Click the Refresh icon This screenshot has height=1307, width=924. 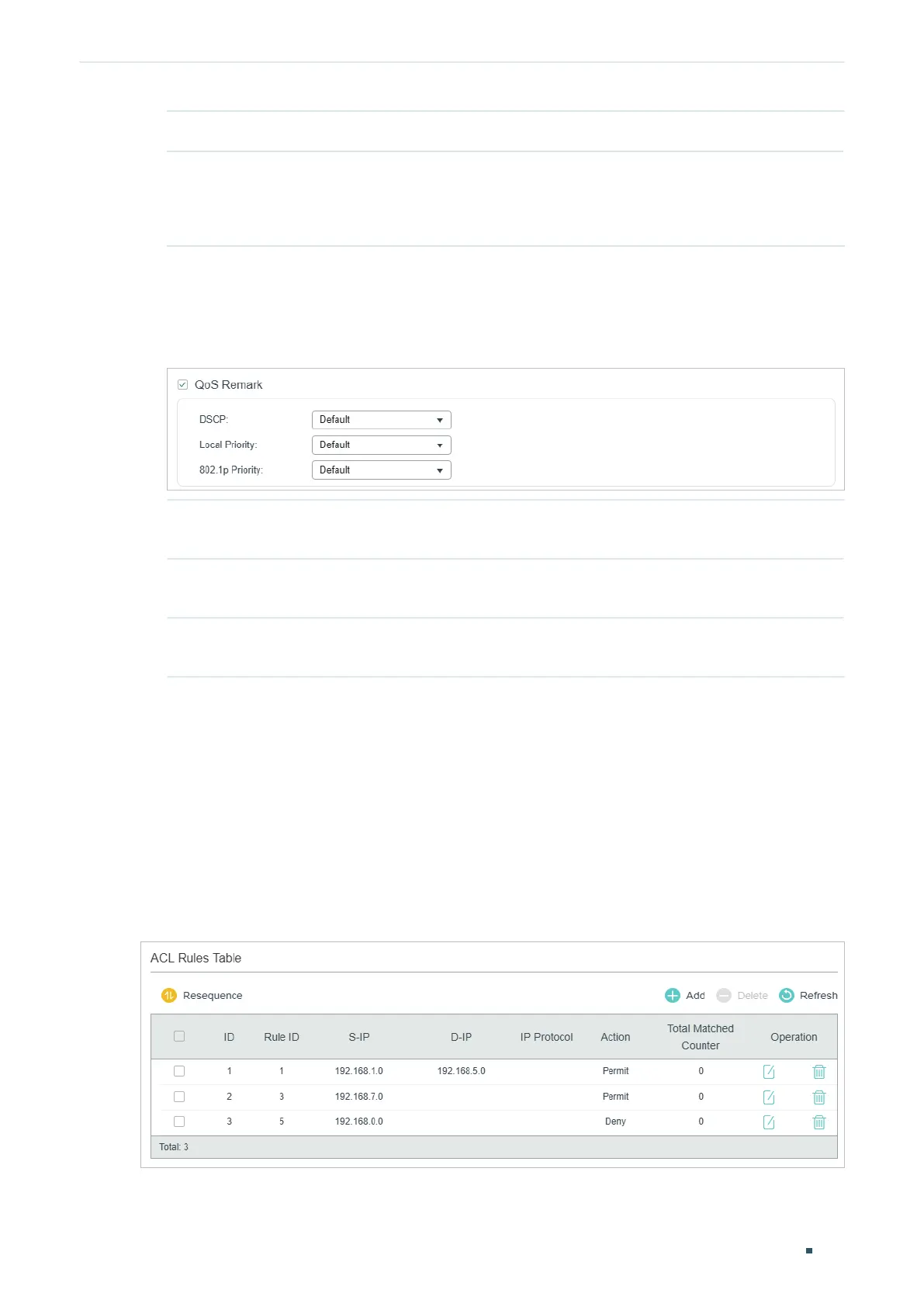click(787, 995)
